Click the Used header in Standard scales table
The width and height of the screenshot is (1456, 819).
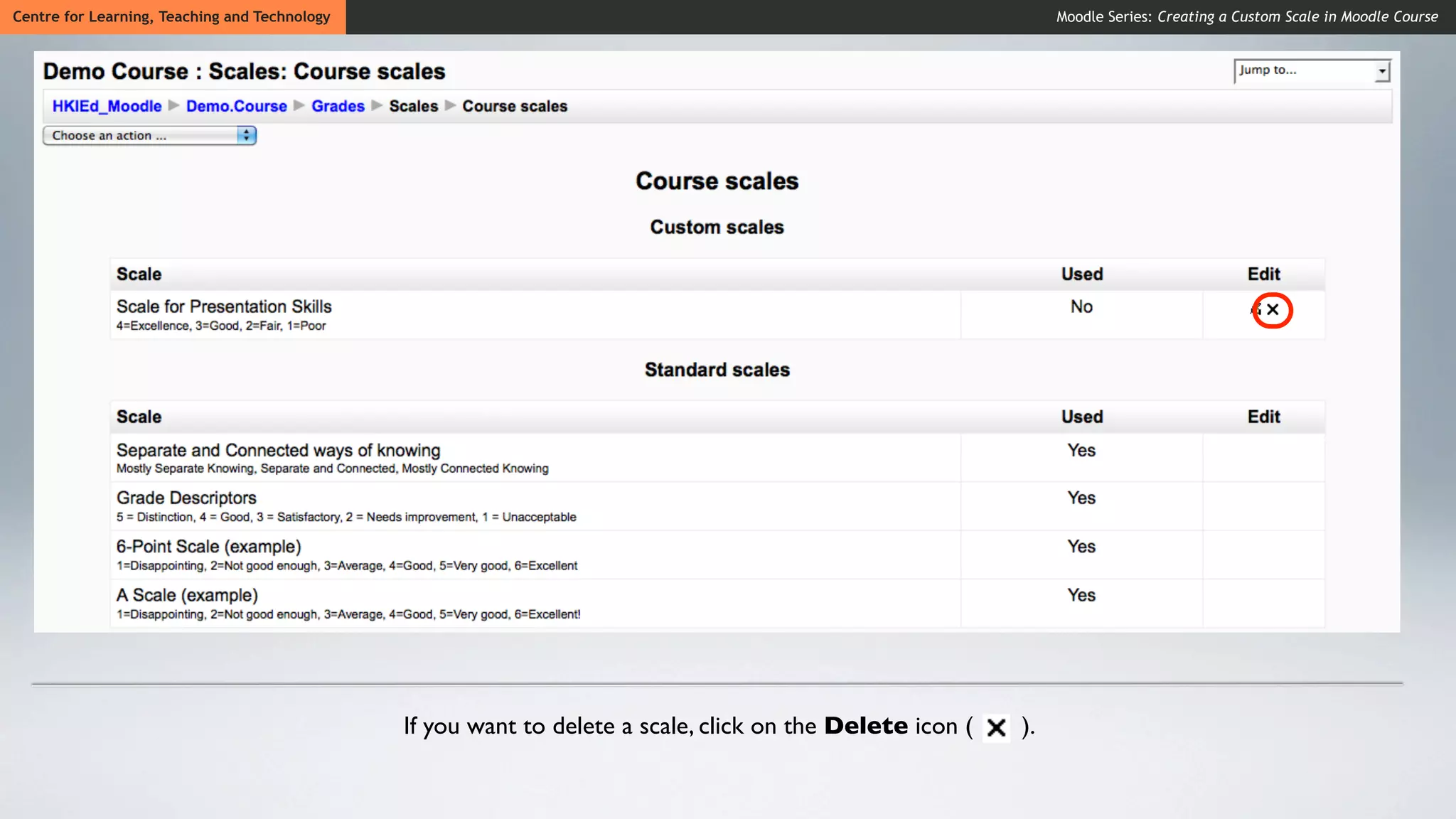pyautogui.click(x=1082, y=417)
